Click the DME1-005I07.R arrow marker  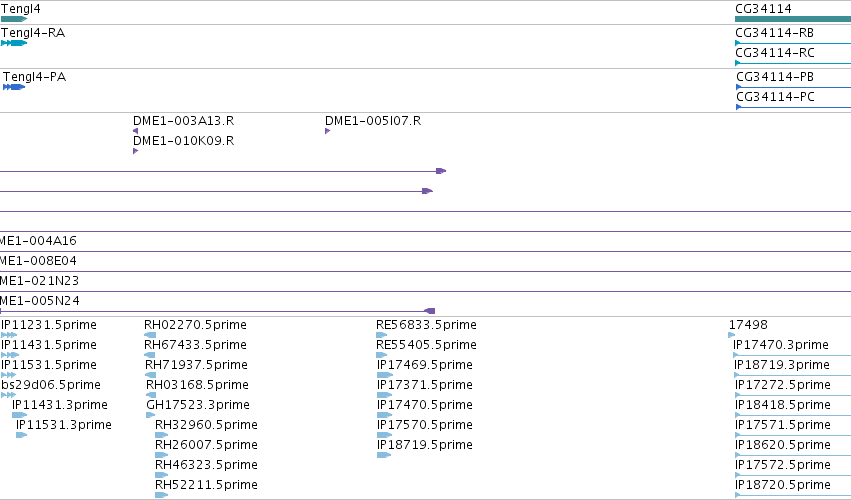coord(327,131)
